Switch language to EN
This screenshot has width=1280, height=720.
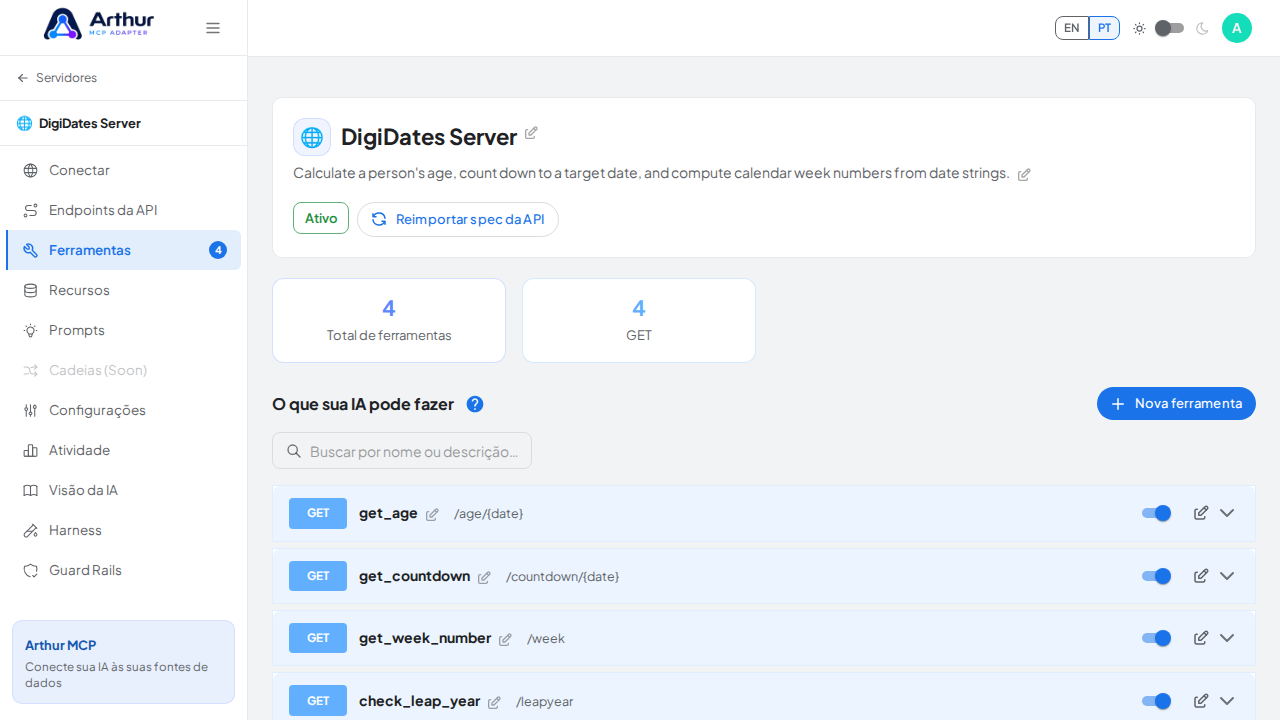pyautogui.click(x=1072, y=28)
